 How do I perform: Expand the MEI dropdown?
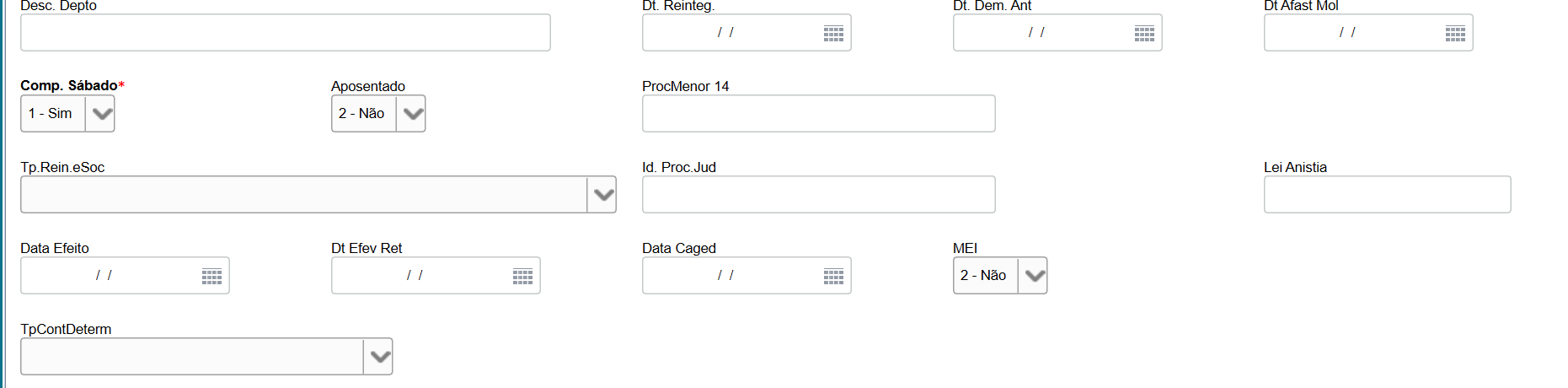[x=1033, y=276]
